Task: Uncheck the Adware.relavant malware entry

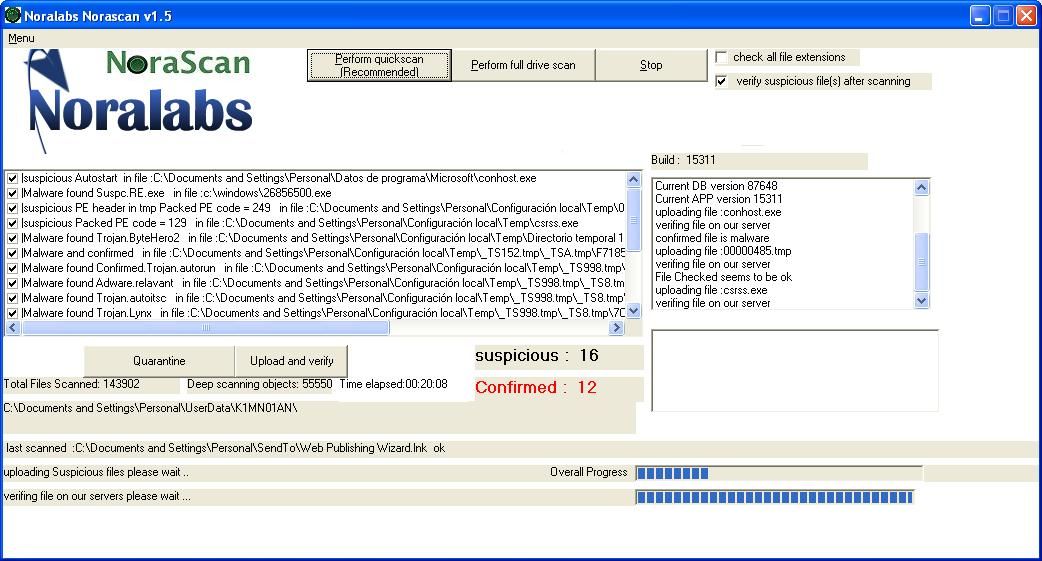Action: 12,283
